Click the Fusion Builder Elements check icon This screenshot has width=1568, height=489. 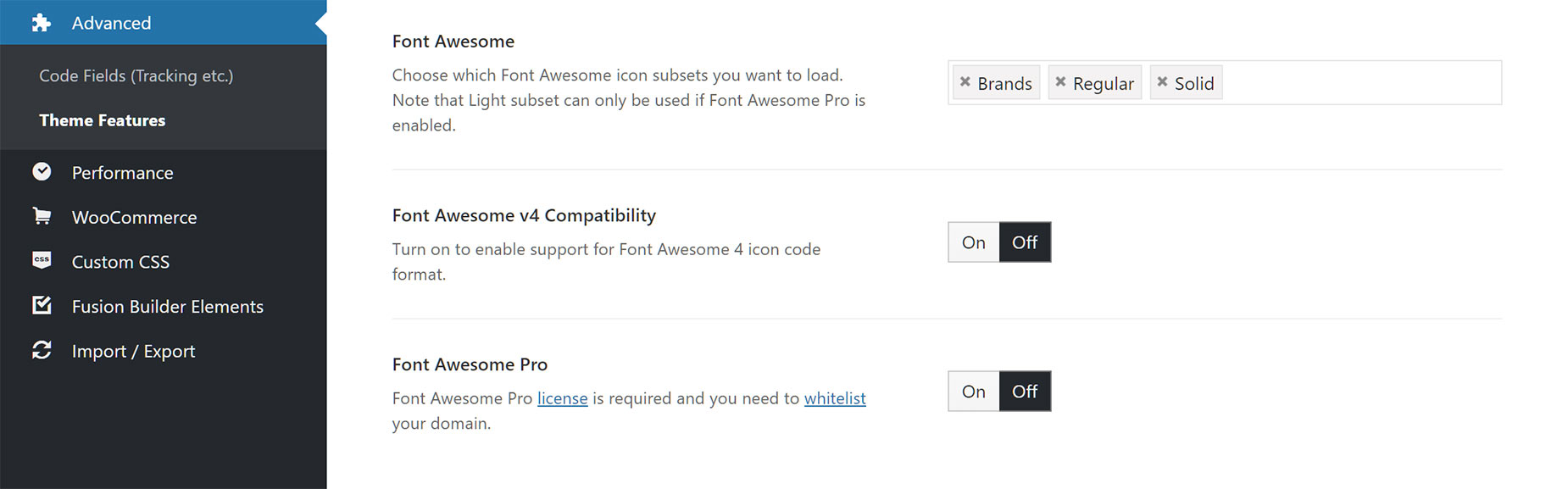42,305
